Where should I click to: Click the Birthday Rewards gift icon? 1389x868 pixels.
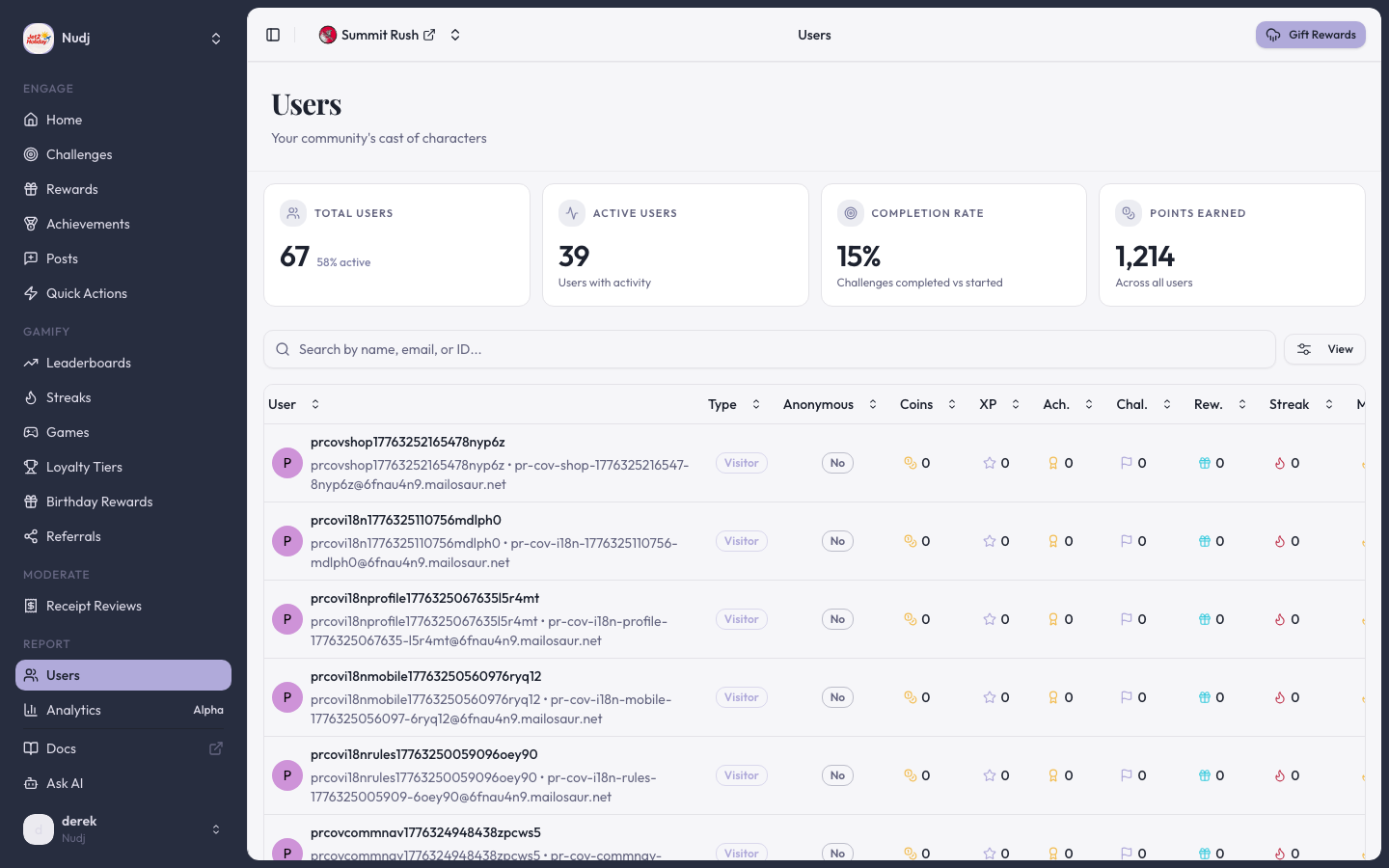(x=31, y=502)
